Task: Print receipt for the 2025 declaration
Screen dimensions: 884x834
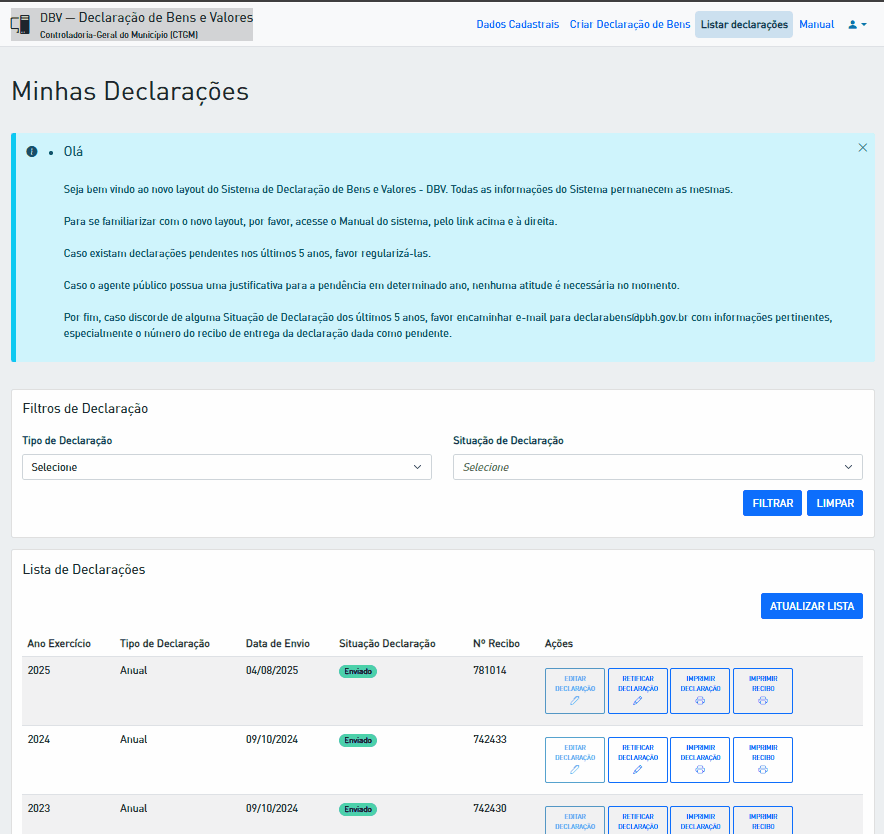Action: (763, 691)
